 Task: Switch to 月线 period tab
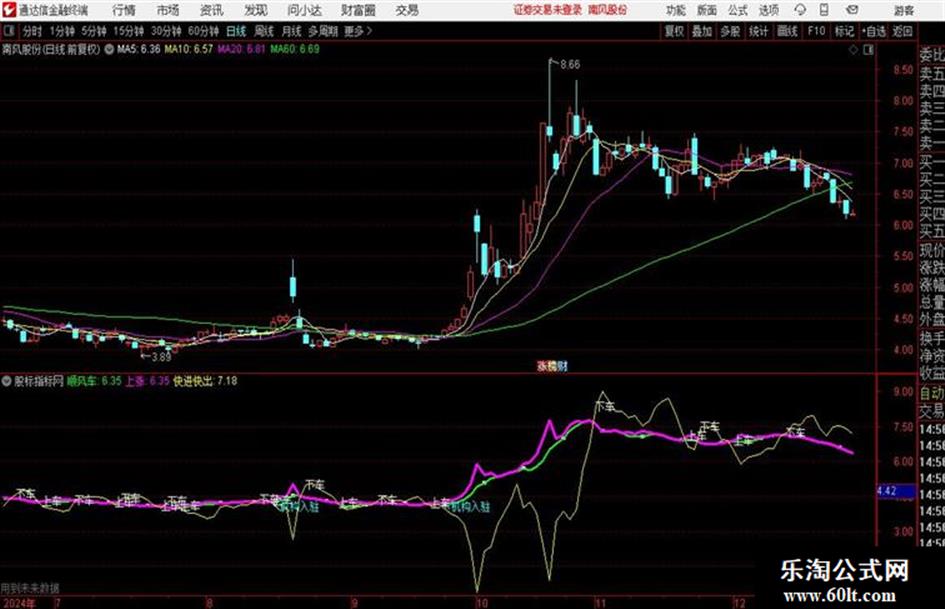click(x=292, y=31)
